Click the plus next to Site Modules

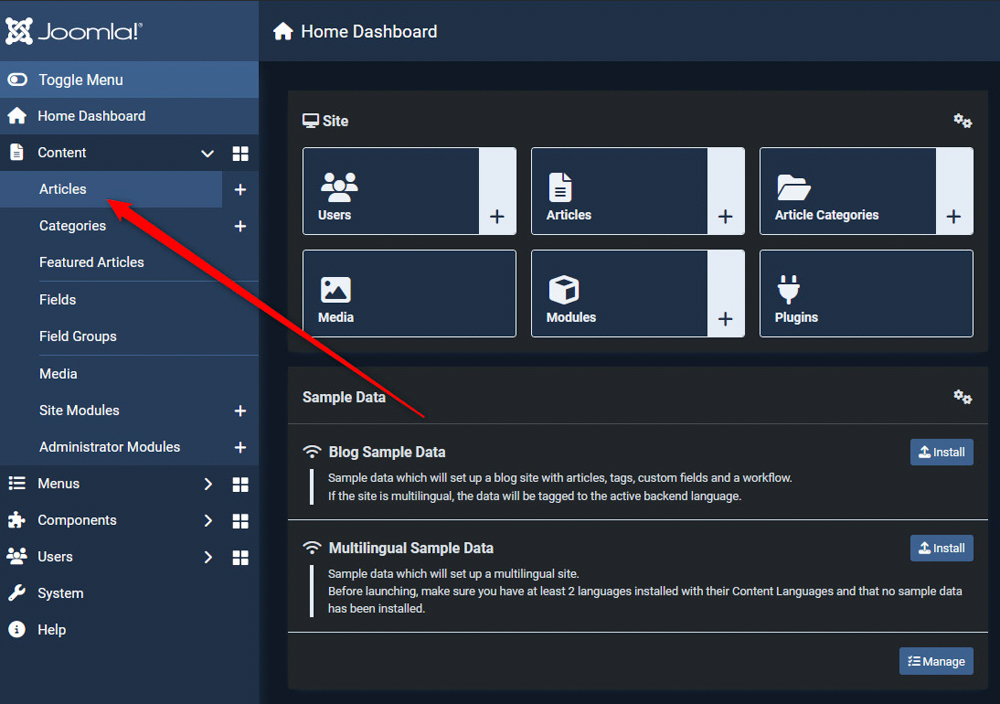pyautogui.click(x=240, y=410)
